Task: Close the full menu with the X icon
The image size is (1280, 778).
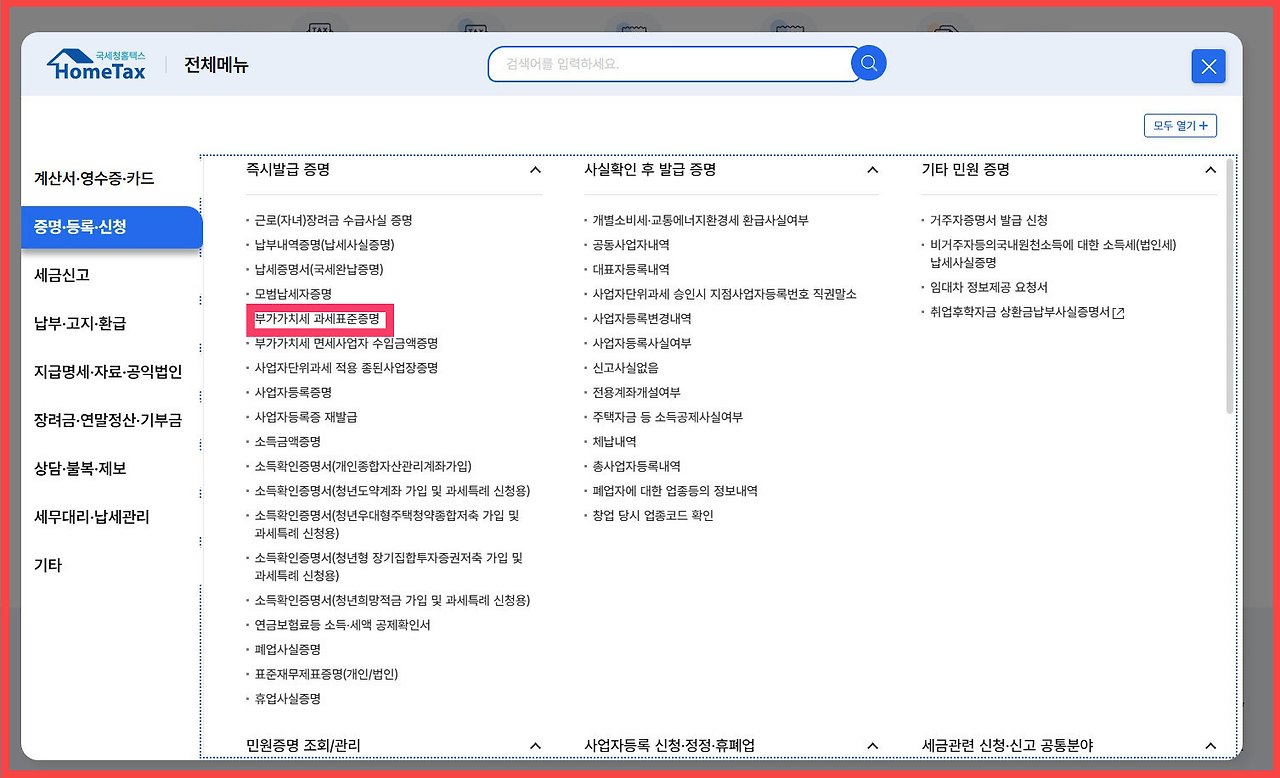Action: coord(1208,66)
